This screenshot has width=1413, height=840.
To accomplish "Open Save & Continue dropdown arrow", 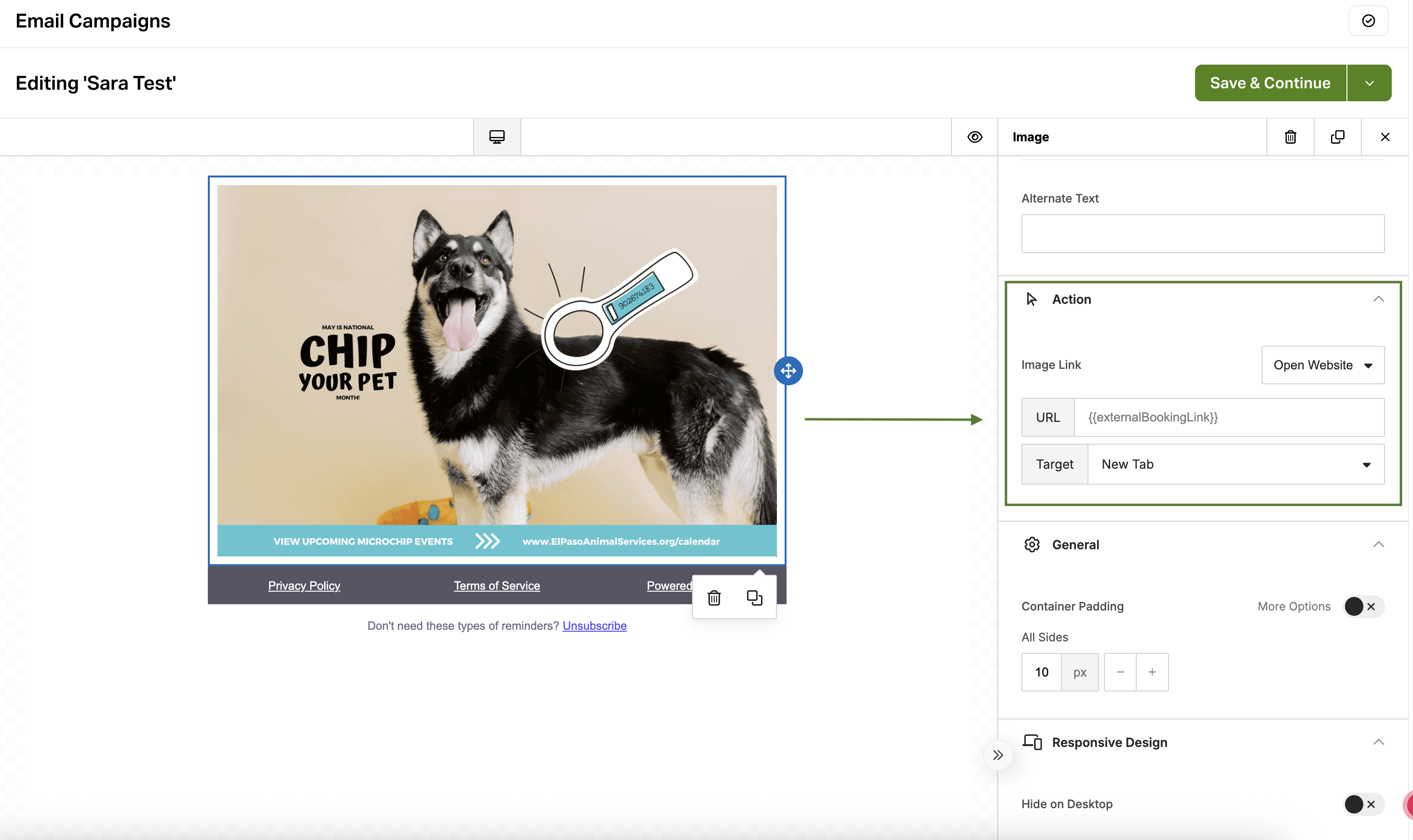I will coord(1369,83).
